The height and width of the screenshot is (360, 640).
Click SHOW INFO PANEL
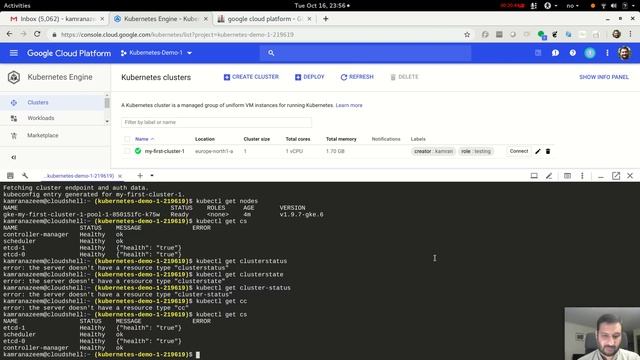coord(604,77)
